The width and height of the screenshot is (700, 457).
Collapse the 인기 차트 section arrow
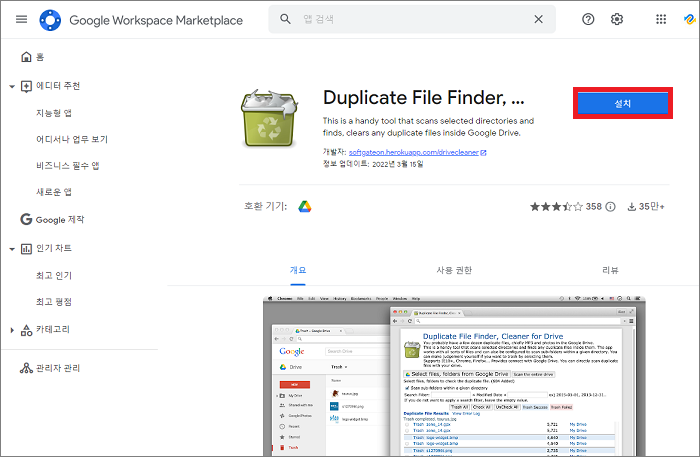(12, 249)
